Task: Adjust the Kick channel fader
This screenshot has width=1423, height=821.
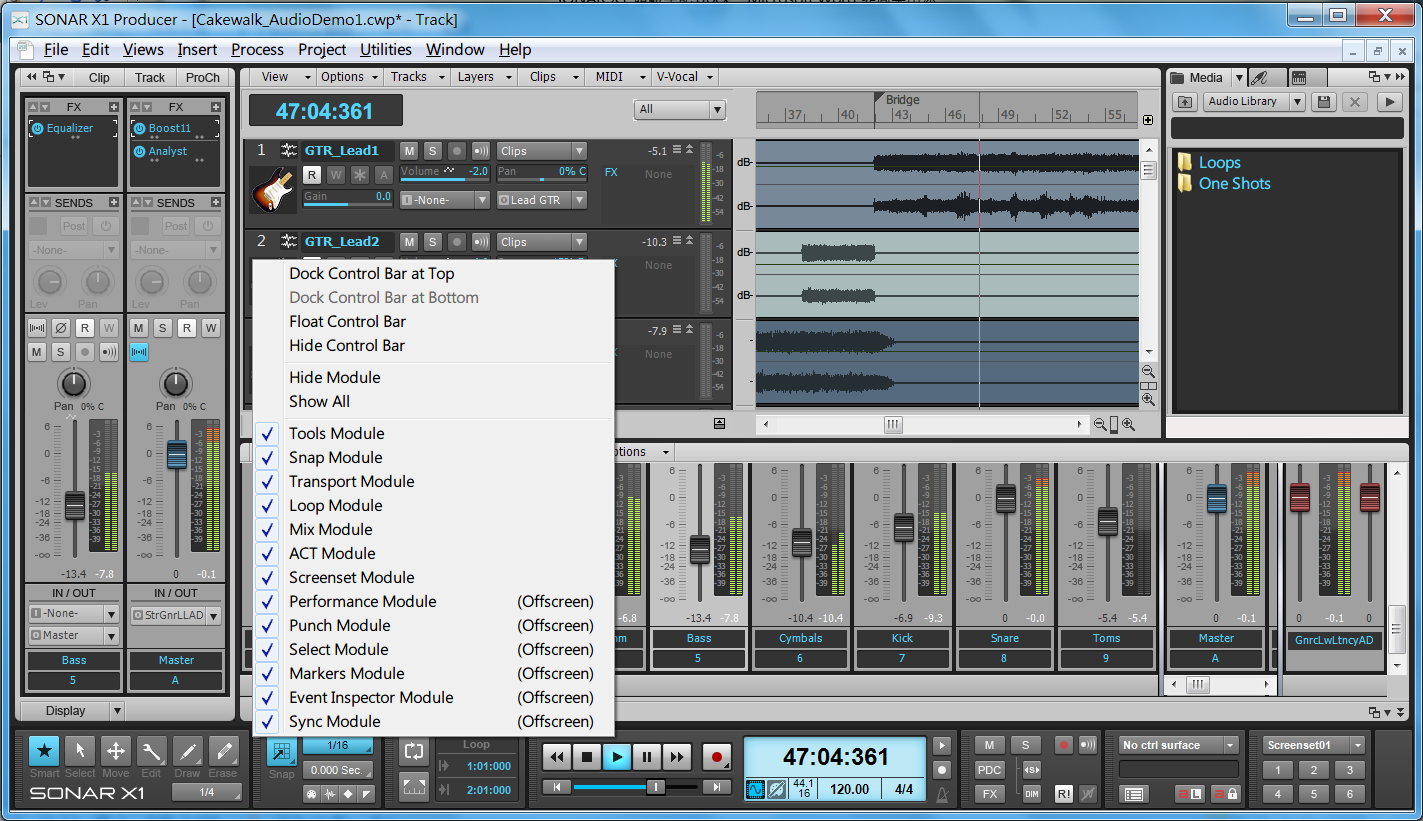Action: tap(904, 527)
